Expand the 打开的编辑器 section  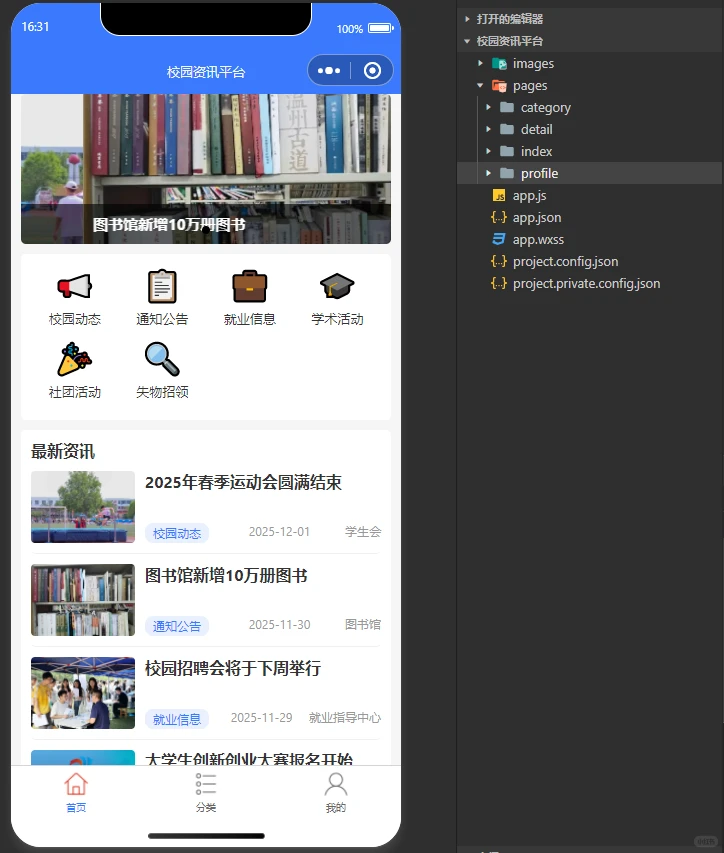coord(467,19)
